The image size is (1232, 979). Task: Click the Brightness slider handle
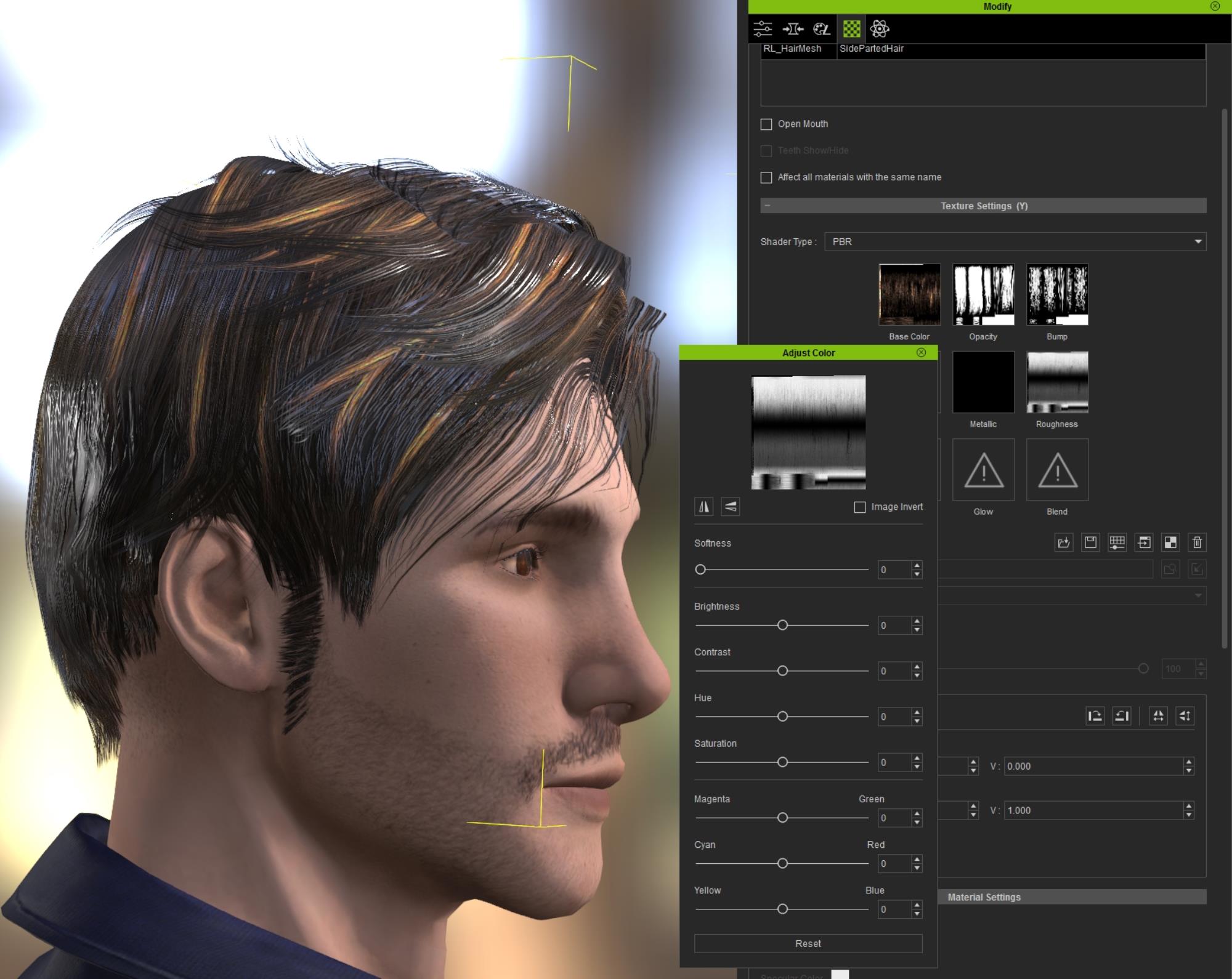pos(782,625)
